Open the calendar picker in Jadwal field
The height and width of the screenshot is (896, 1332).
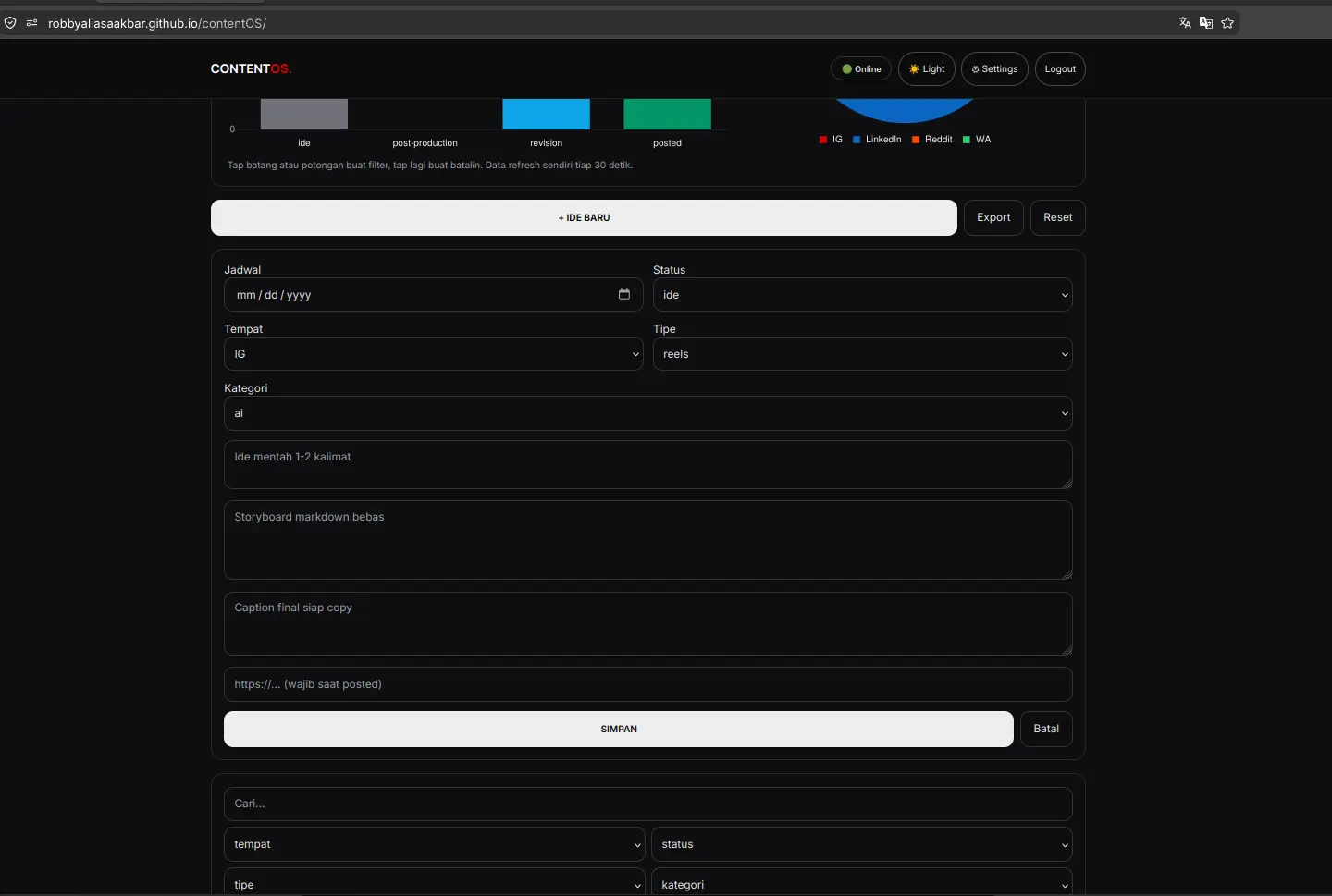point(624,294)
